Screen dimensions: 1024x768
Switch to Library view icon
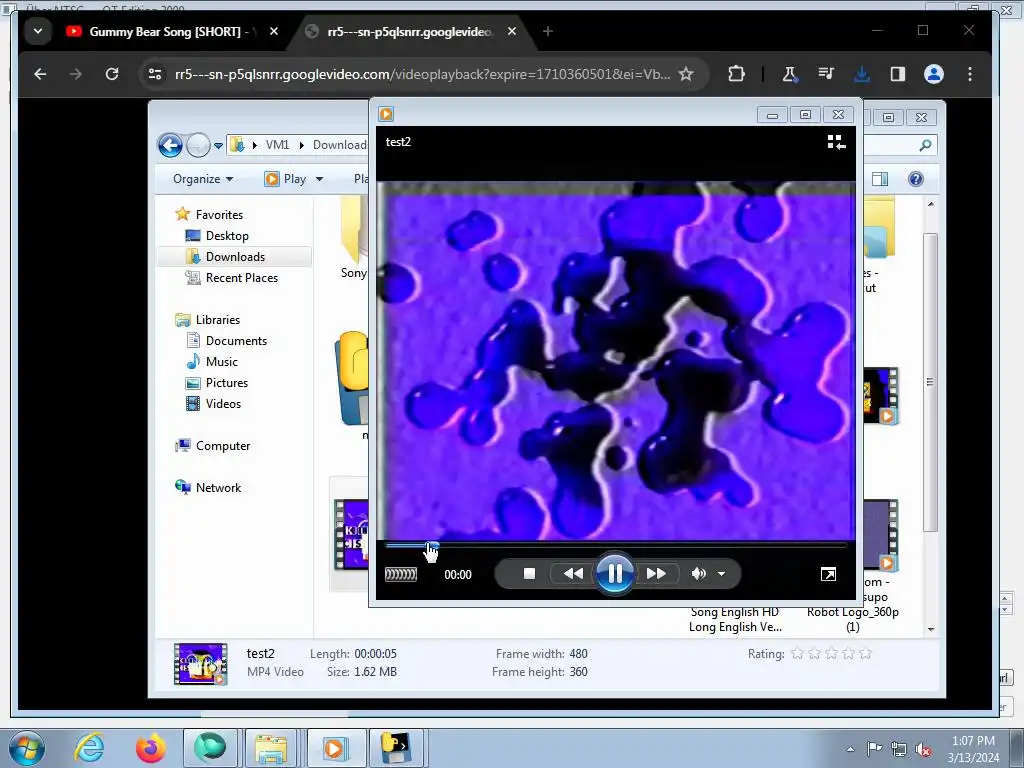[837, 142]
